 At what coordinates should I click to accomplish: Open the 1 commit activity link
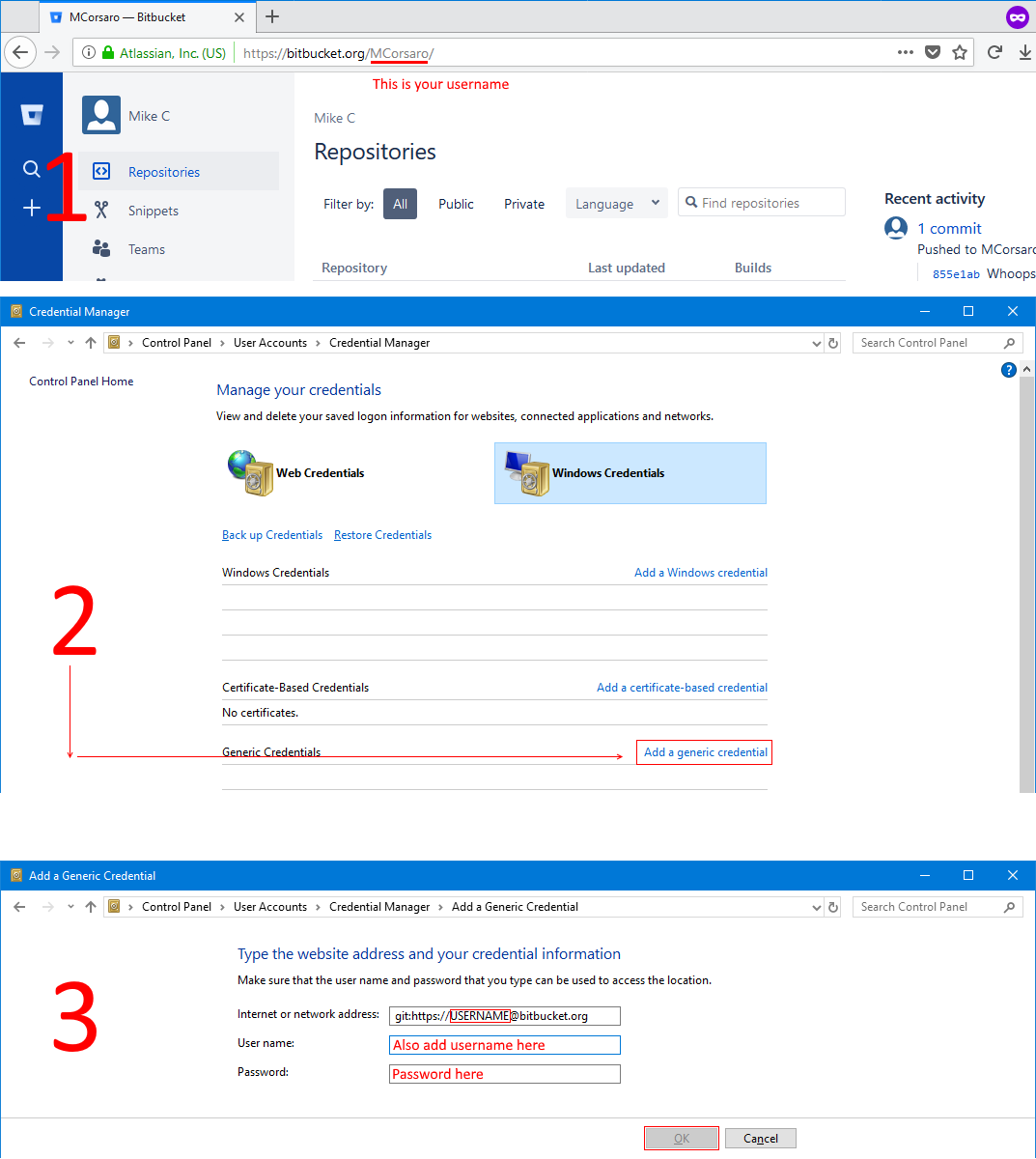tap(949, 228)
